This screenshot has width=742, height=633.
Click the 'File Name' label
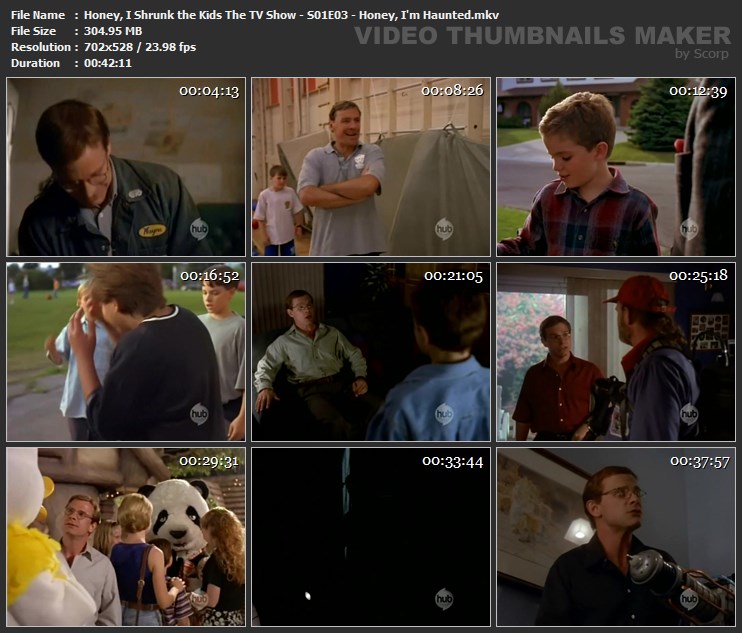(38, 15)
